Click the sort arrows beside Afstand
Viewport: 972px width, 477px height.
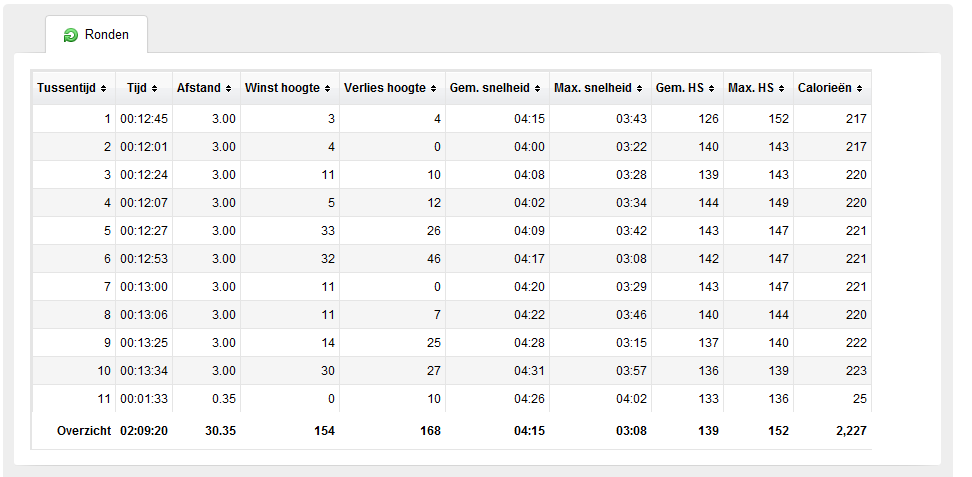(228, 89)
